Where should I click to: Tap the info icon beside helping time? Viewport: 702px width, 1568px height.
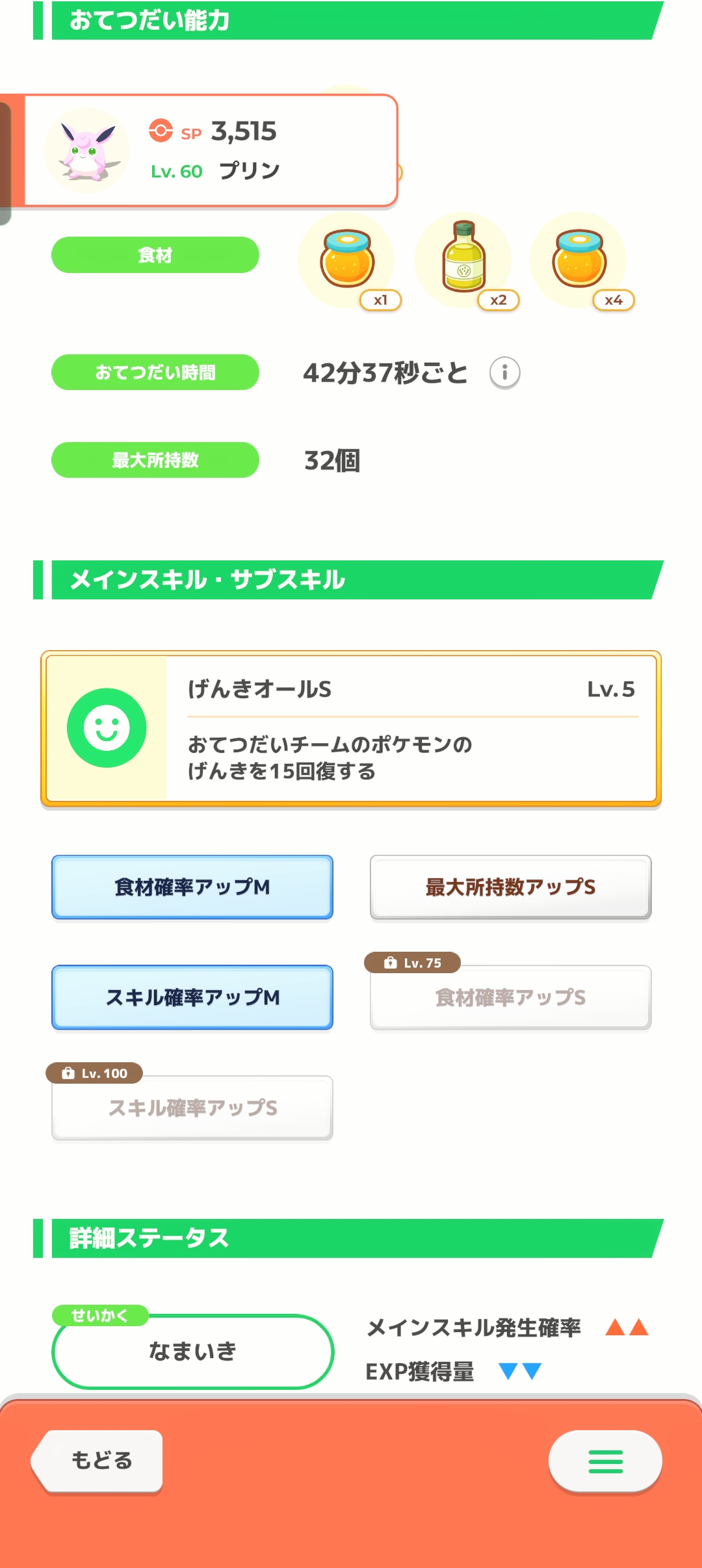[x=504, y=373]
